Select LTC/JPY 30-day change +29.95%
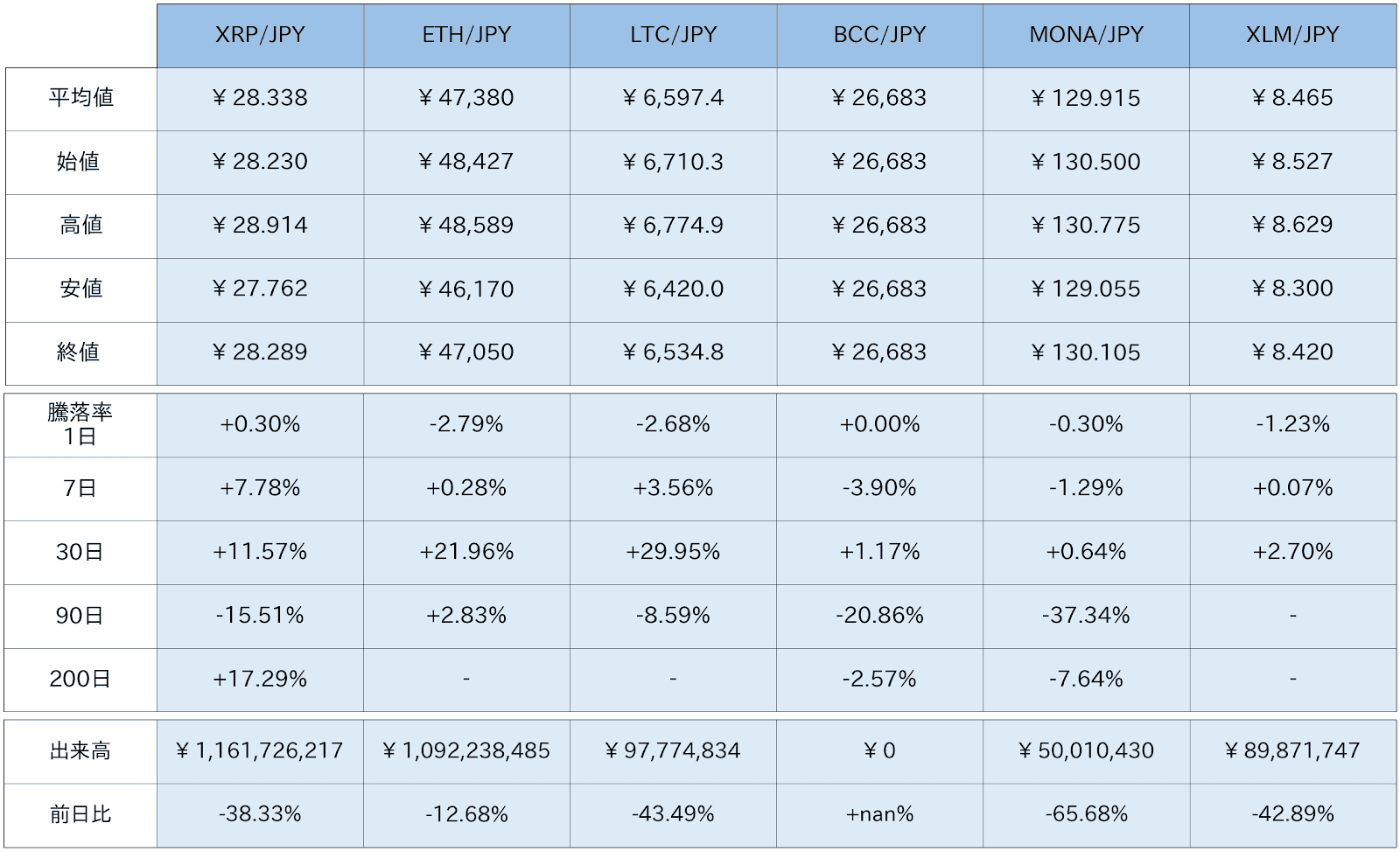1400x851 pixels. 673,552
